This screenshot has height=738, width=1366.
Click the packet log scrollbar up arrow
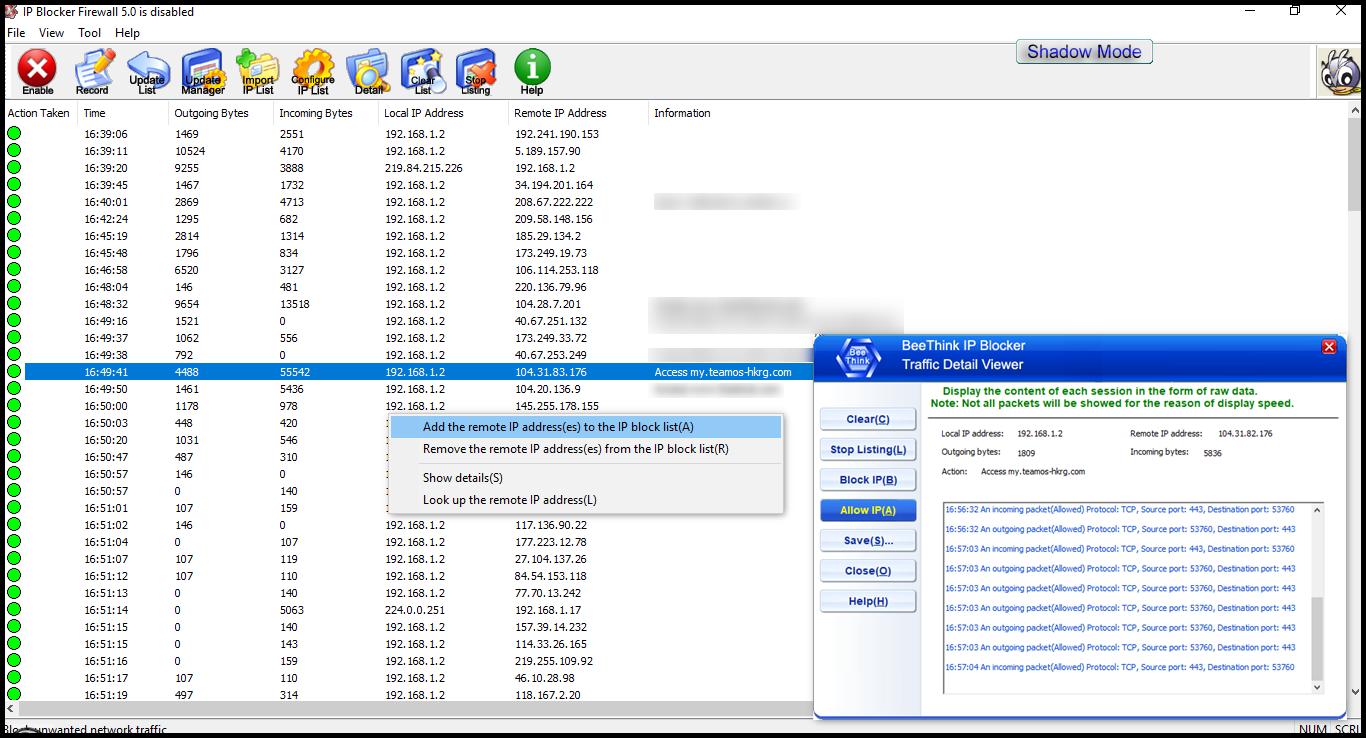[x=1316, y=510]
